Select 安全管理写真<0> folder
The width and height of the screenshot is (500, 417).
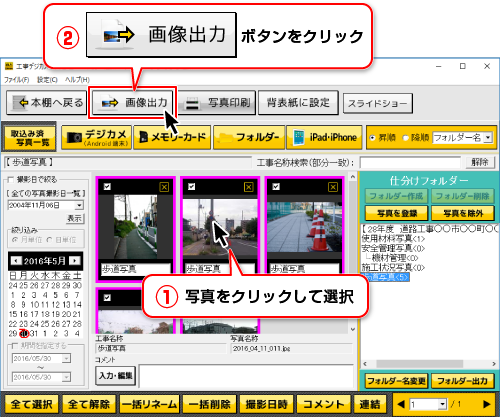(x=393, y=248)
